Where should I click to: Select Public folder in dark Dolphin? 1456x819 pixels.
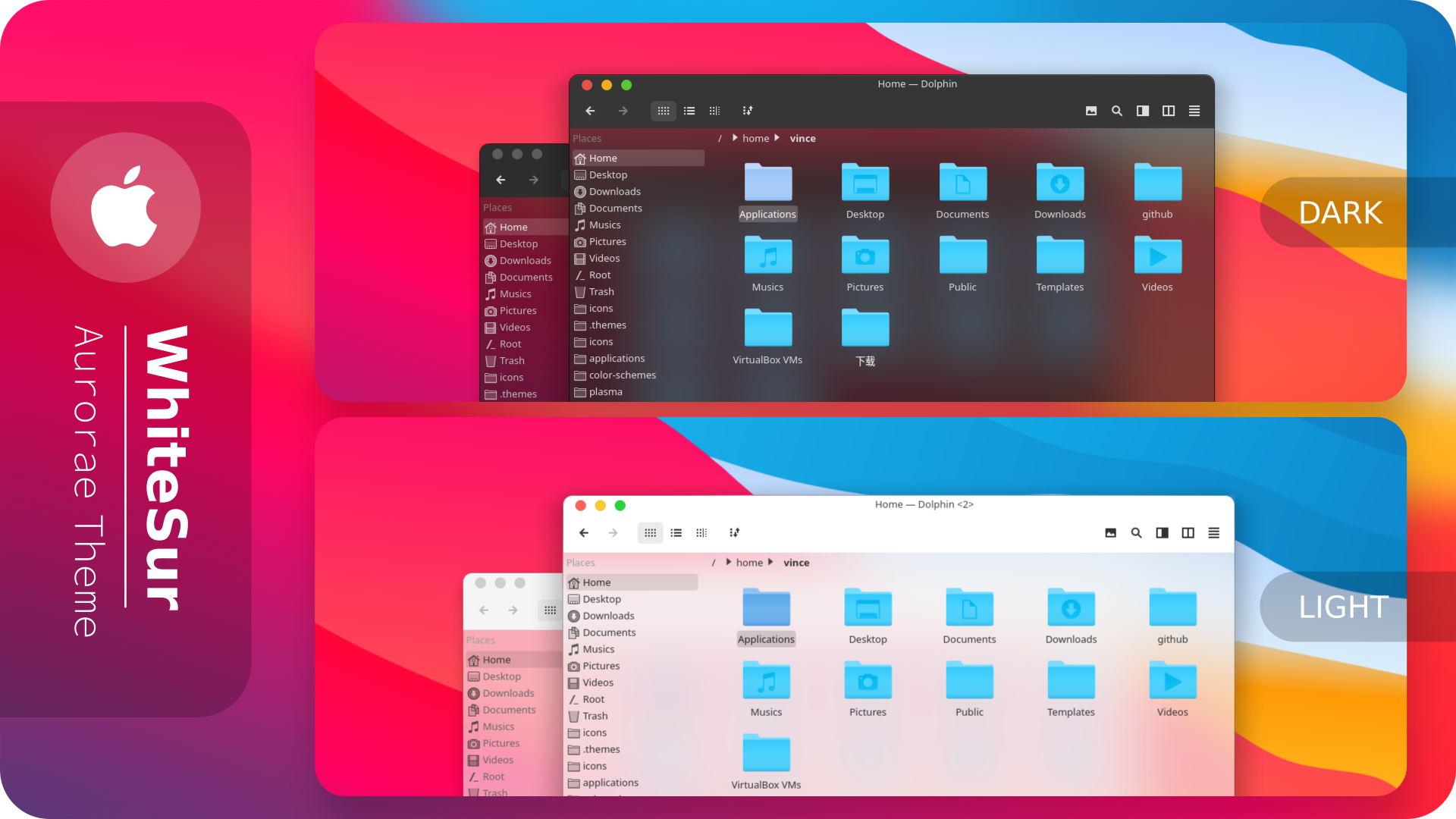pos(962,264)
